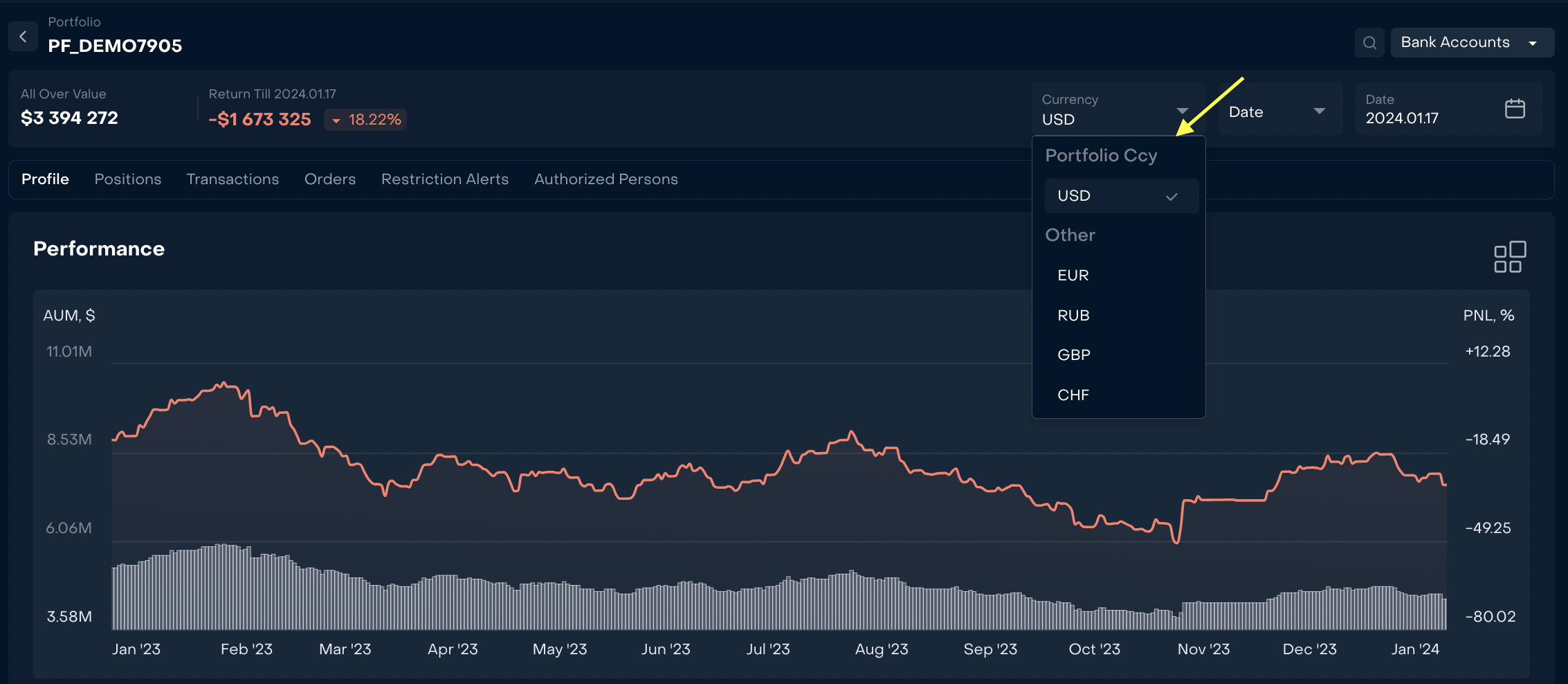Go to the Orders tab
Screen dimensions: 1568x684
[x=330, y=179]
